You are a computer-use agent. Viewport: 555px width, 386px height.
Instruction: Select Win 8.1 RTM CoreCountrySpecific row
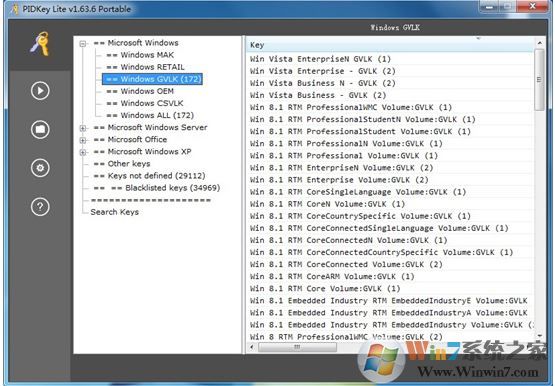coord(389,216)
